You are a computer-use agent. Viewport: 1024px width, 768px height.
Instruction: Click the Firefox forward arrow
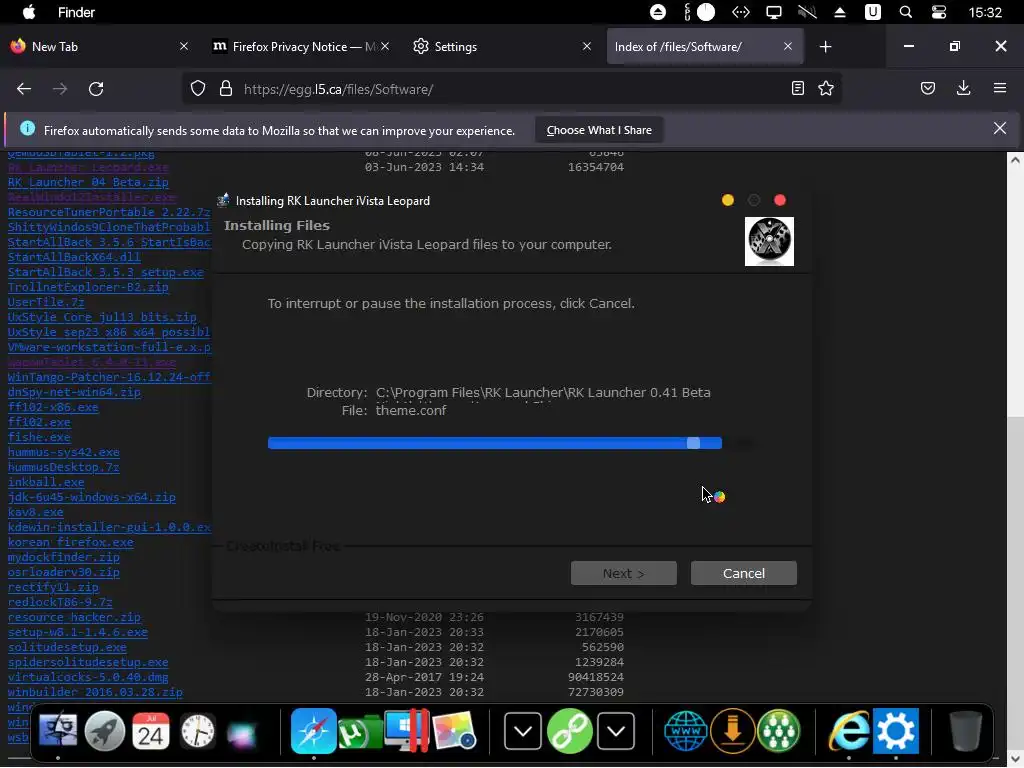click(x=60, y=89)
